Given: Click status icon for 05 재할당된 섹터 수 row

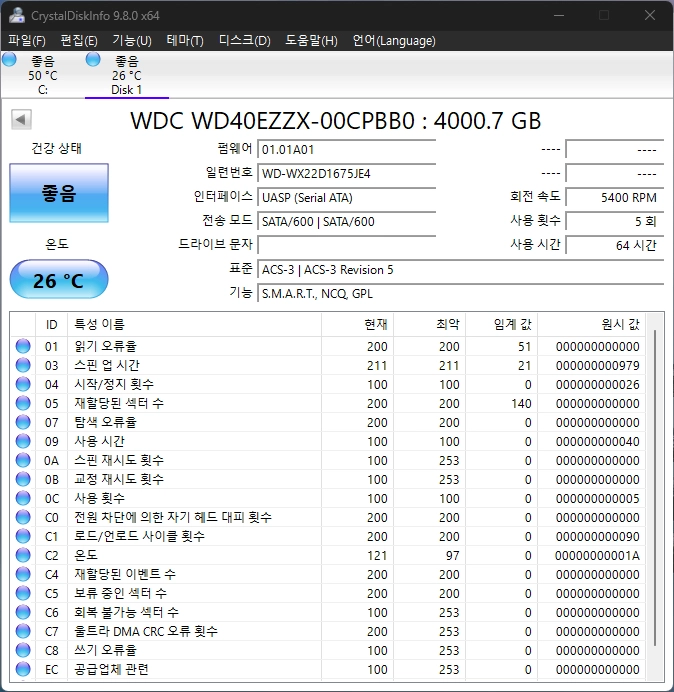Looking at the screenshot, I should pos(23,403).
